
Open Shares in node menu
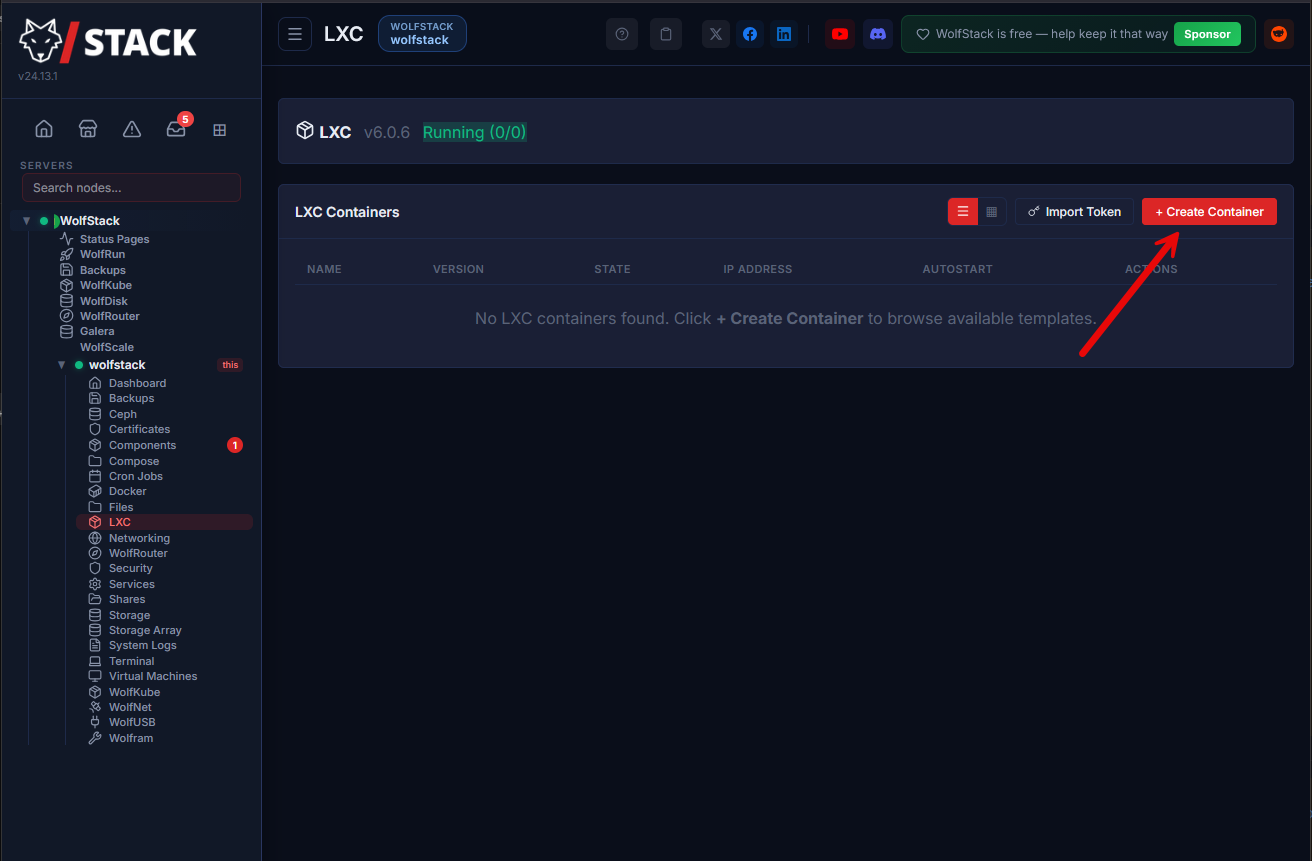click(x=126, y=599)
